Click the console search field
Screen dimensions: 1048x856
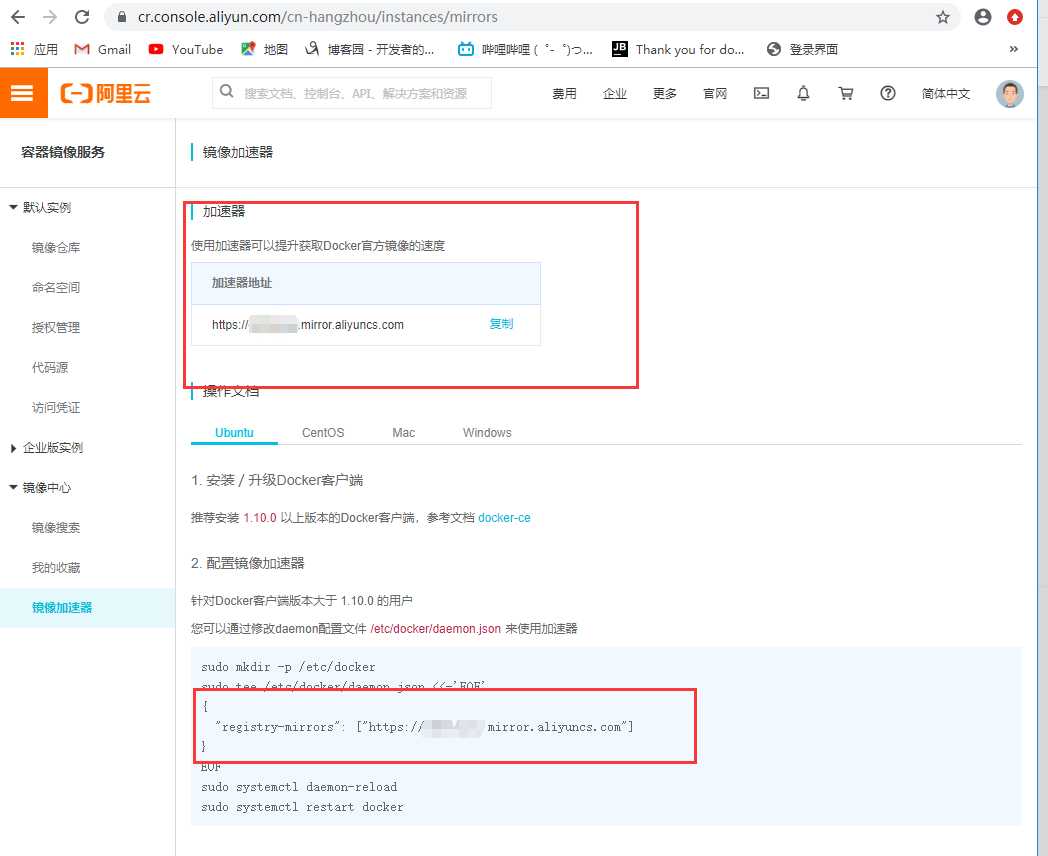point(352,93)
